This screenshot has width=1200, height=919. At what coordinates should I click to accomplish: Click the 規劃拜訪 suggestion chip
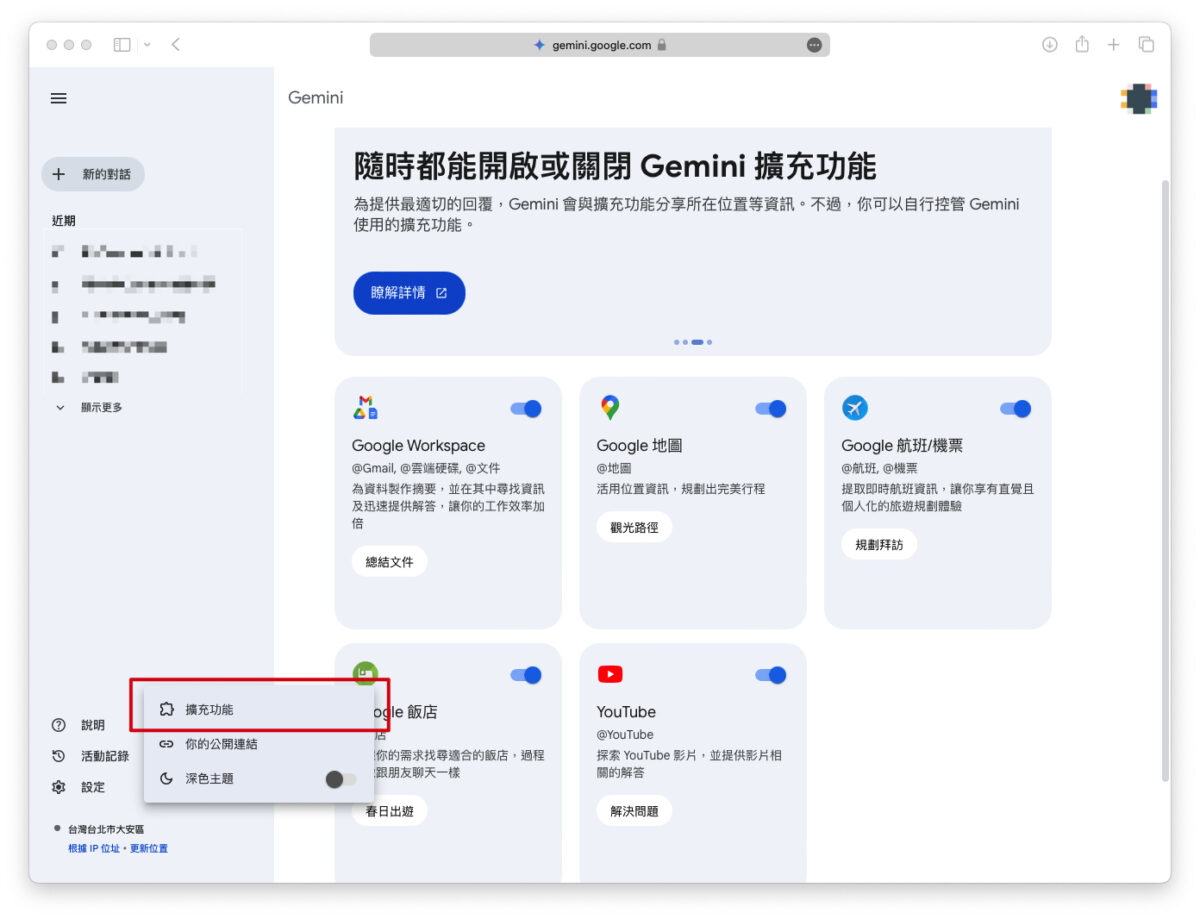[879, 545]
